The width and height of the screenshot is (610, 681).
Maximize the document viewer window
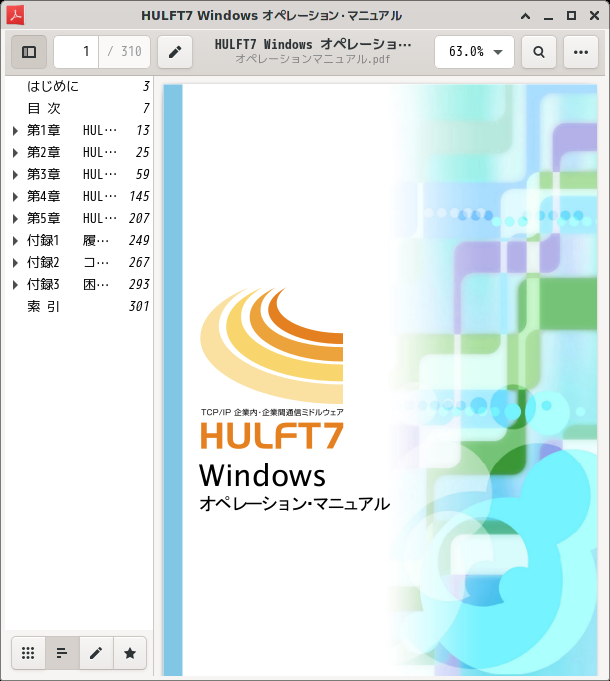571,16
